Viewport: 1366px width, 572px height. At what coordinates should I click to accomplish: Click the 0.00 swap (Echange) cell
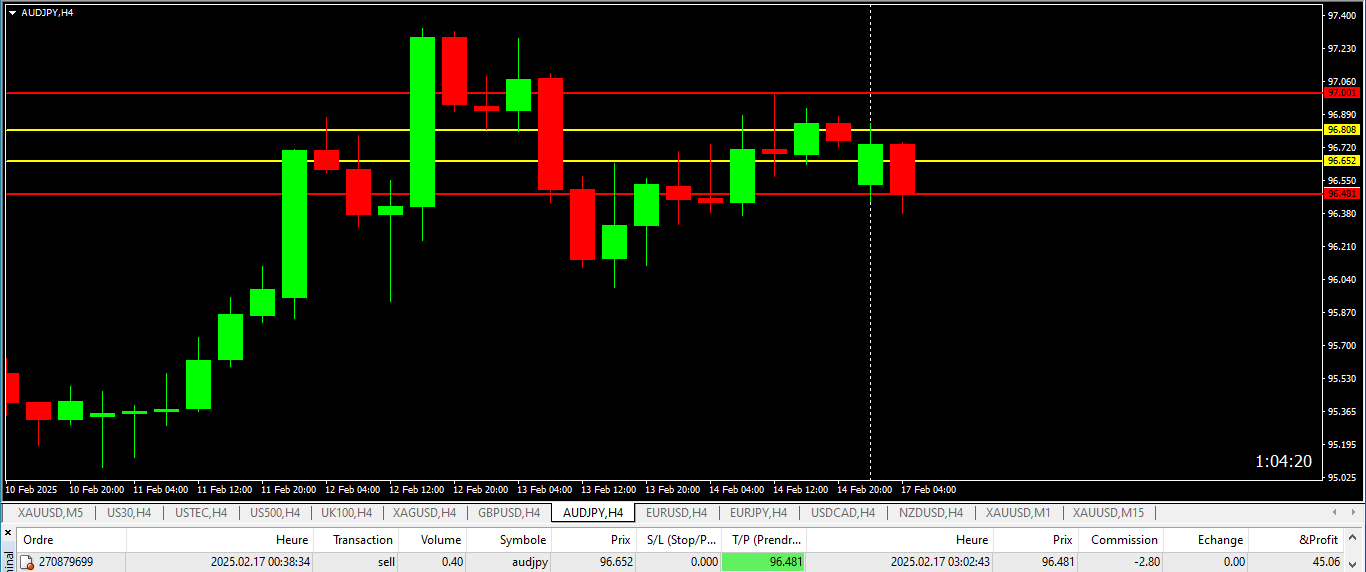click(x=1233, y=563)
